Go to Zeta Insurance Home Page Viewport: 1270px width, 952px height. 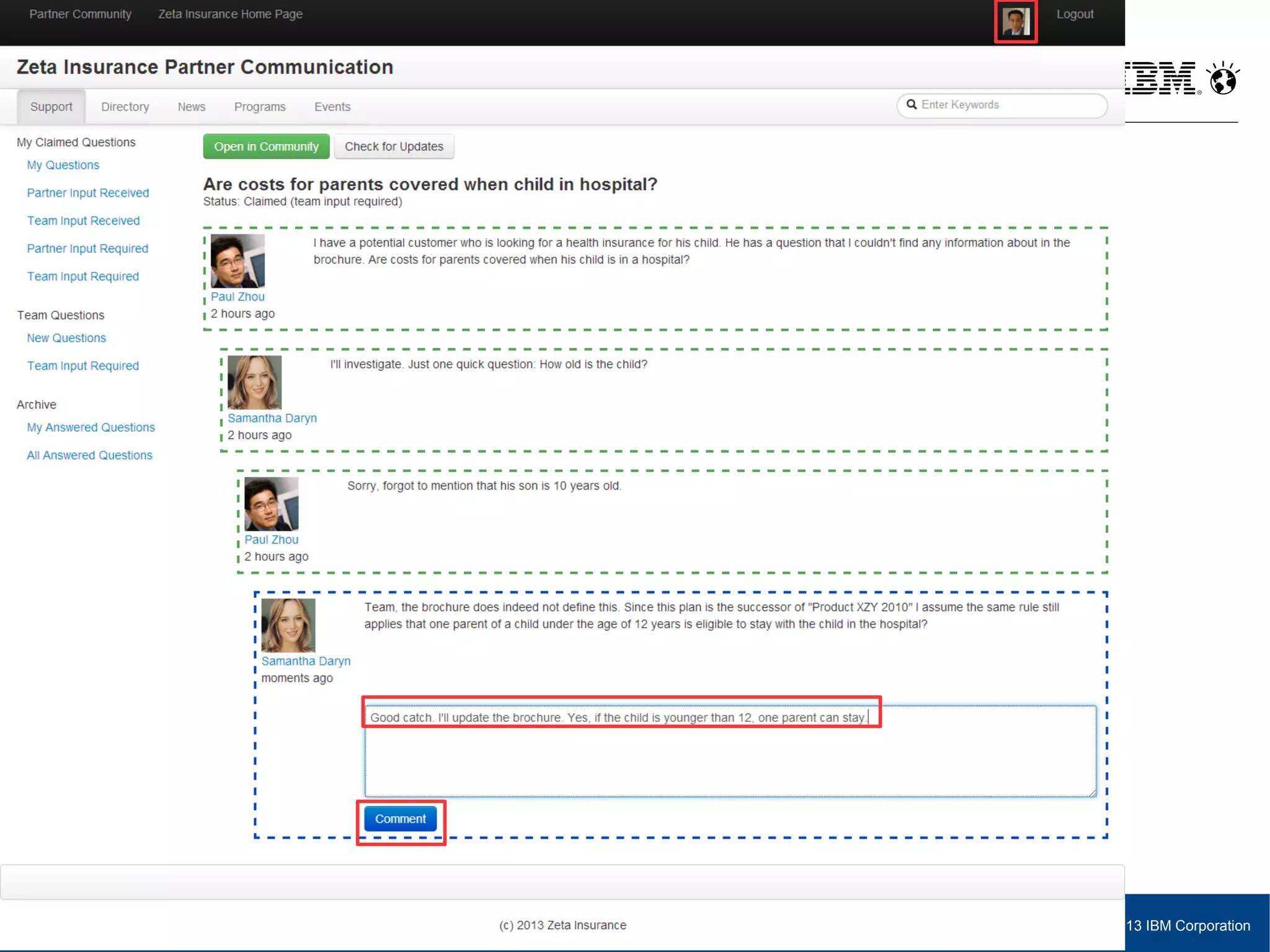click(230, 14)
